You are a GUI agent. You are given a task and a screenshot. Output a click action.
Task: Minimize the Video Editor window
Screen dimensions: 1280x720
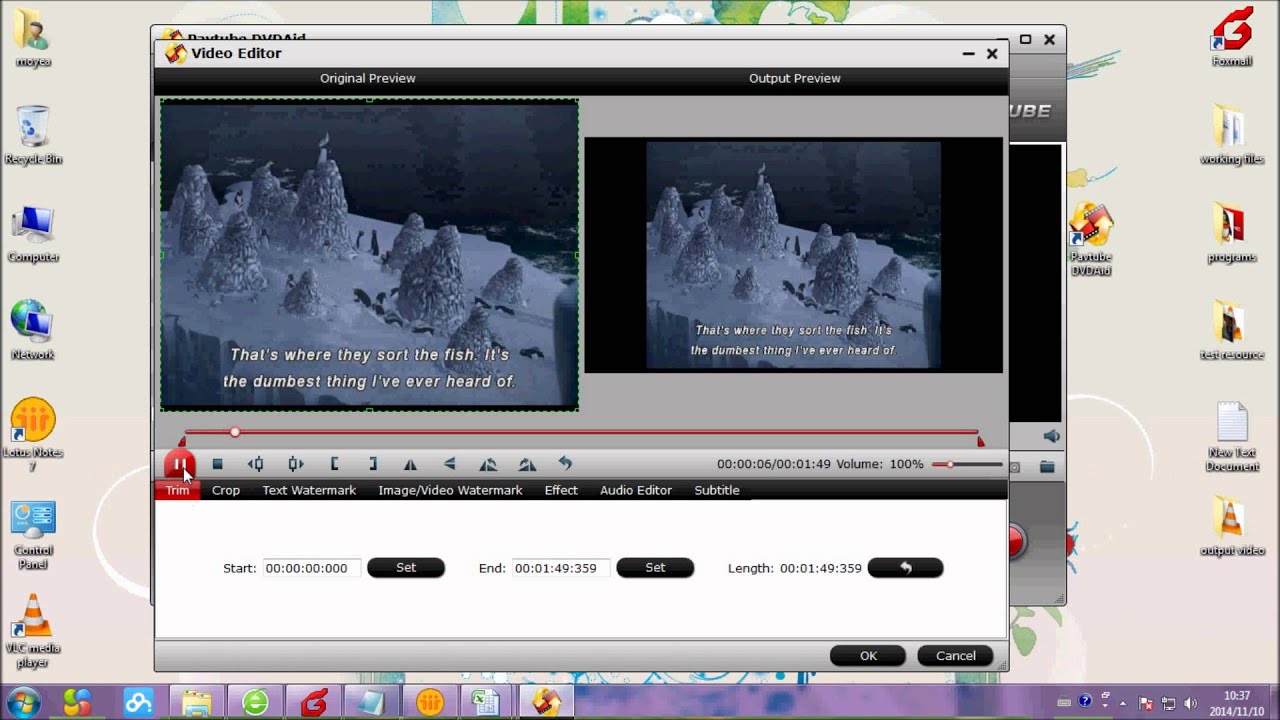968,54
